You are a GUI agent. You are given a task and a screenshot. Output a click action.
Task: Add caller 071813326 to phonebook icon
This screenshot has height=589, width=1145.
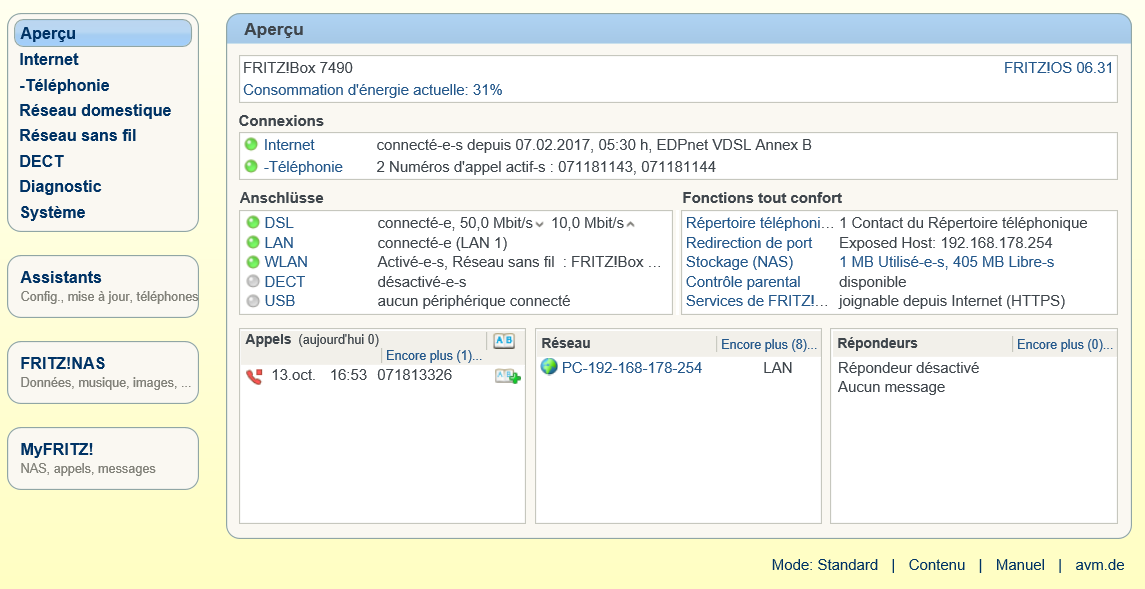[508, 376]
